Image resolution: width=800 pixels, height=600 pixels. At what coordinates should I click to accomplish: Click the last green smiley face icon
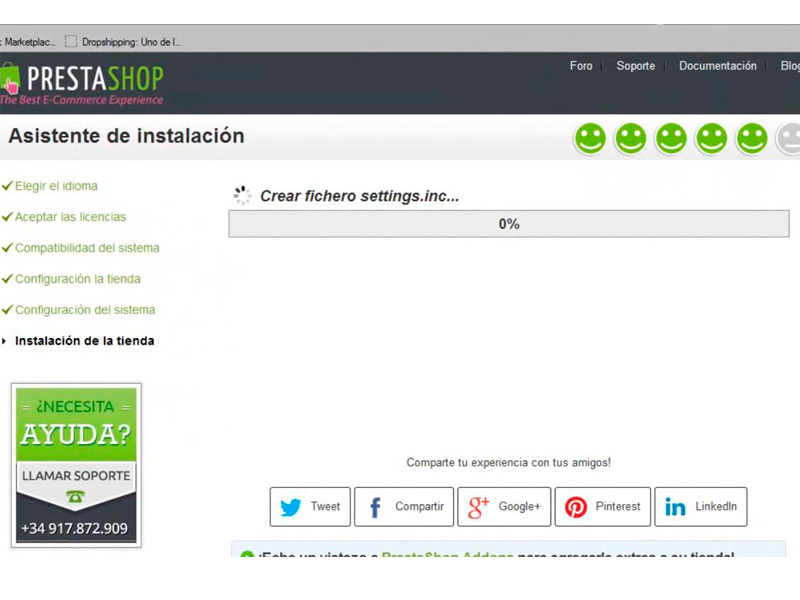pyautogui.click(x=750, y=138)
